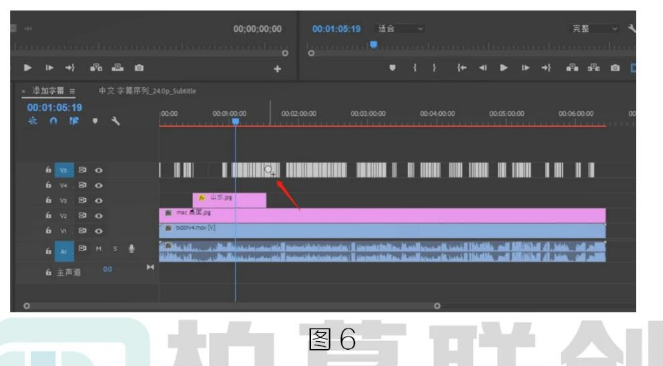Mark in point in program monitor
Screen dimensions: 663x366
[x=415, y=68]
